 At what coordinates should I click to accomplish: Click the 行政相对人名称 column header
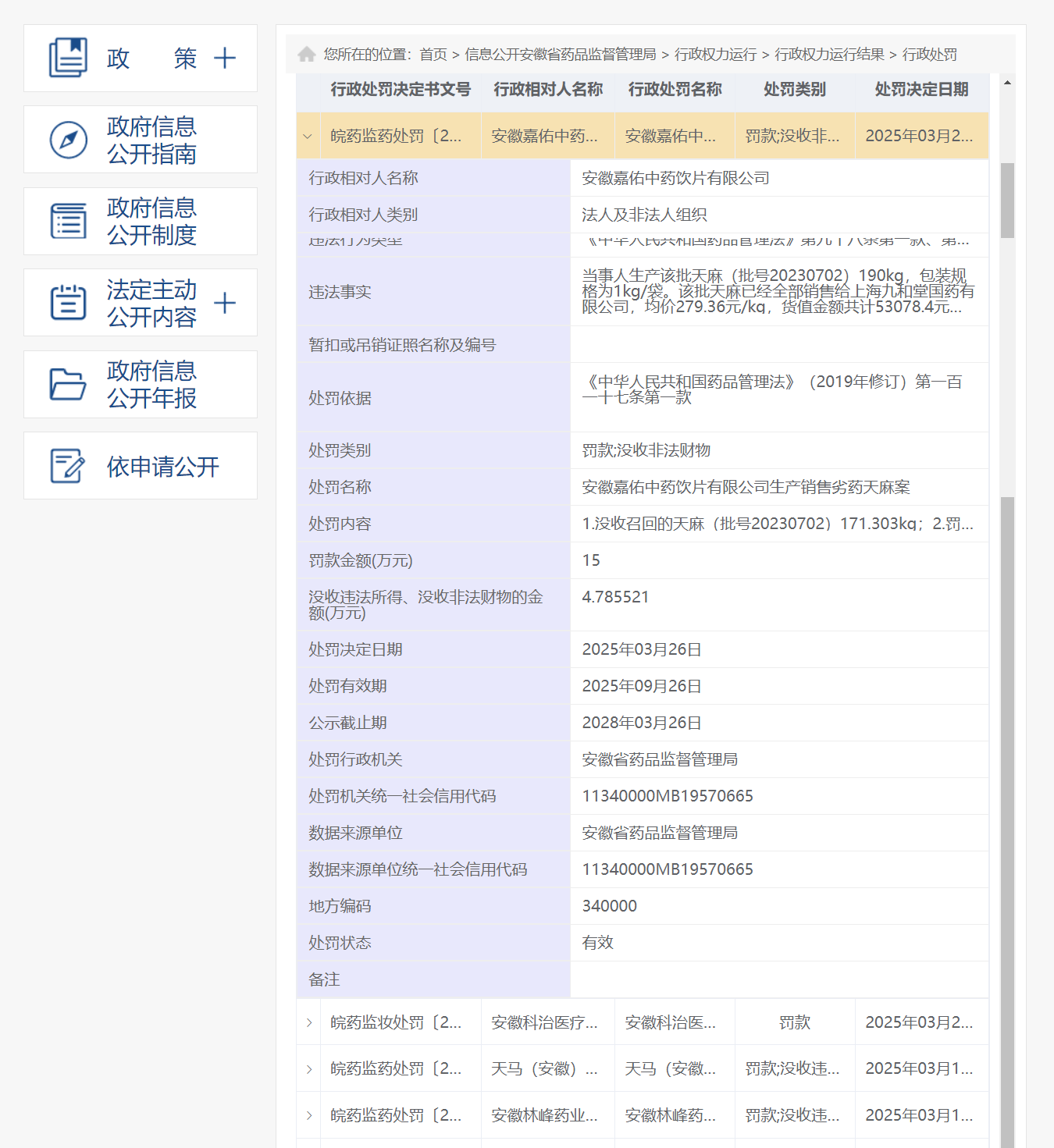click(548, 90)
